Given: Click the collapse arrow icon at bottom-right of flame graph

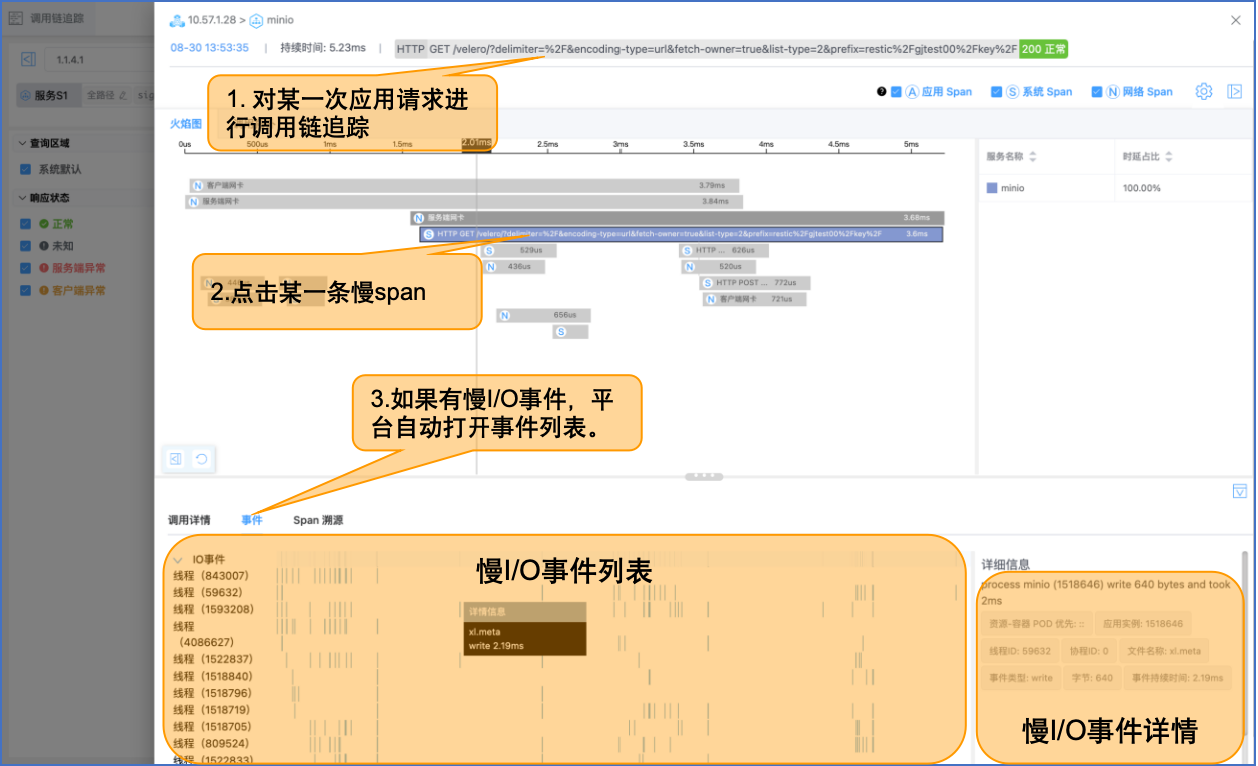Looking at the screenshot, I should coord(1240,492).
